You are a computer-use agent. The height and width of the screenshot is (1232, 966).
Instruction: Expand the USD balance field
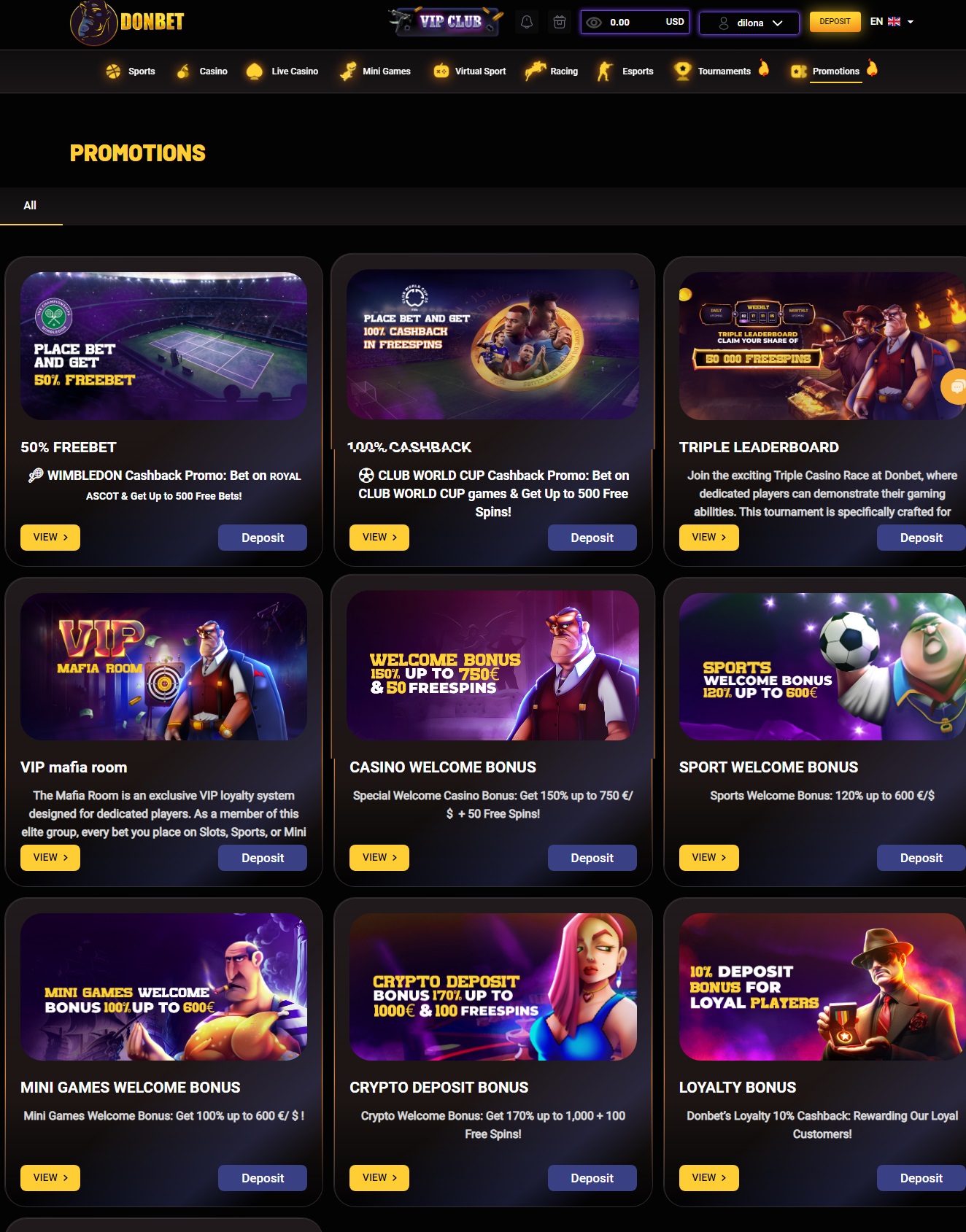pyautogui.click(x=635, y=22)
